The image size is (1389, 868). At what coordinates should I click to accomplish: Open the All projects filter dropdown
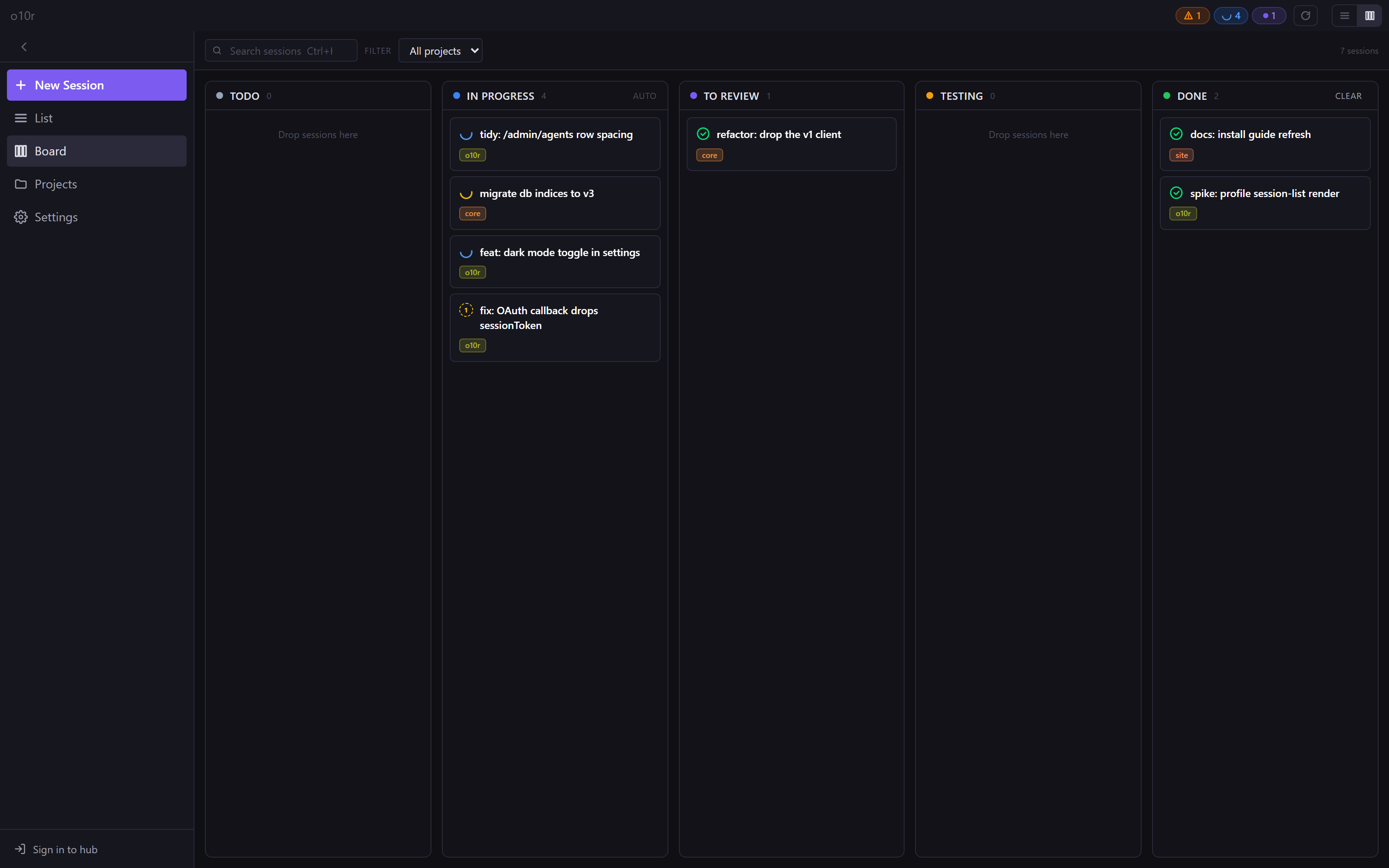440,50
